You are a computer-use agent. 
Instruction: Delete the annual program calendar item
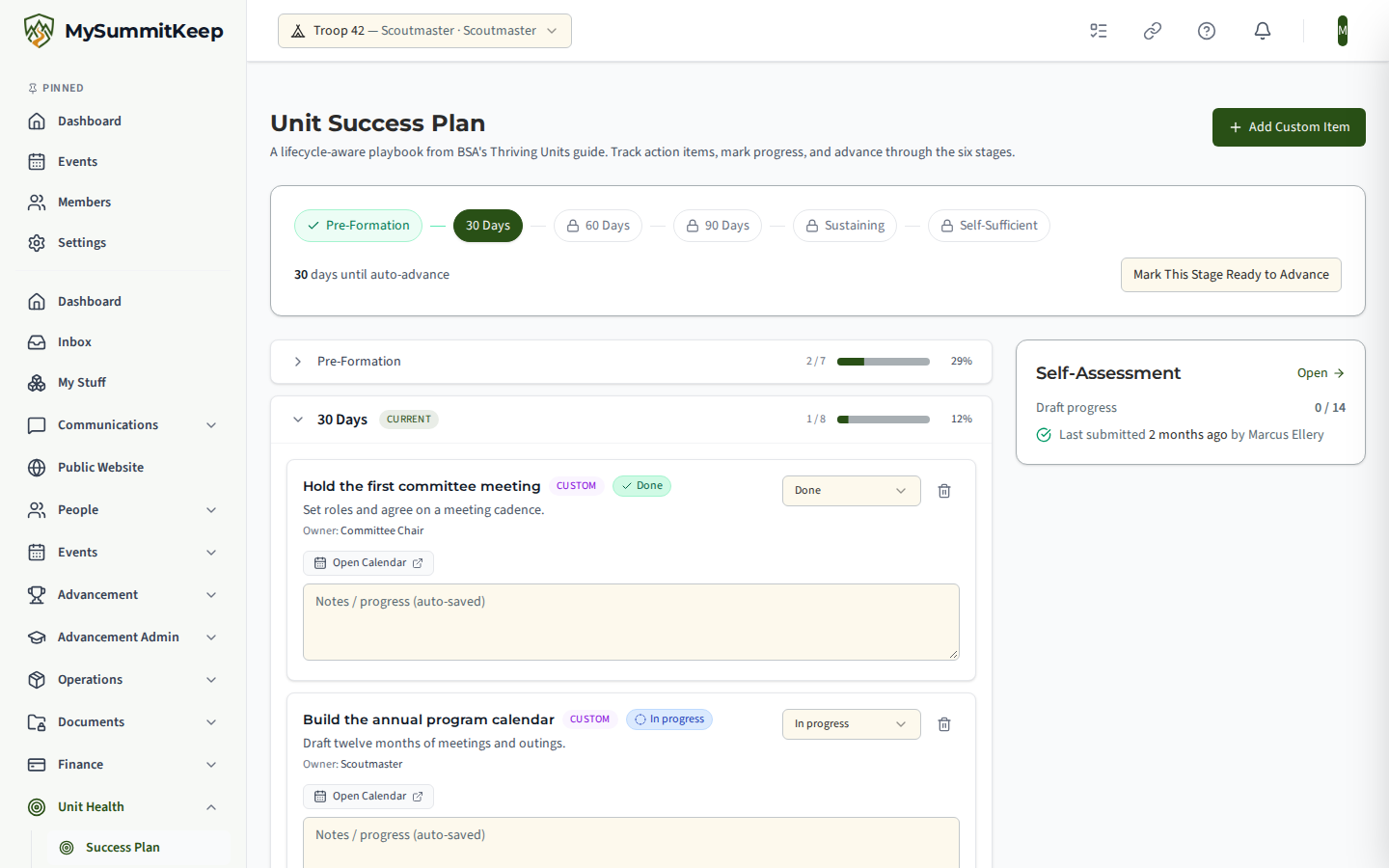(944, 724)
